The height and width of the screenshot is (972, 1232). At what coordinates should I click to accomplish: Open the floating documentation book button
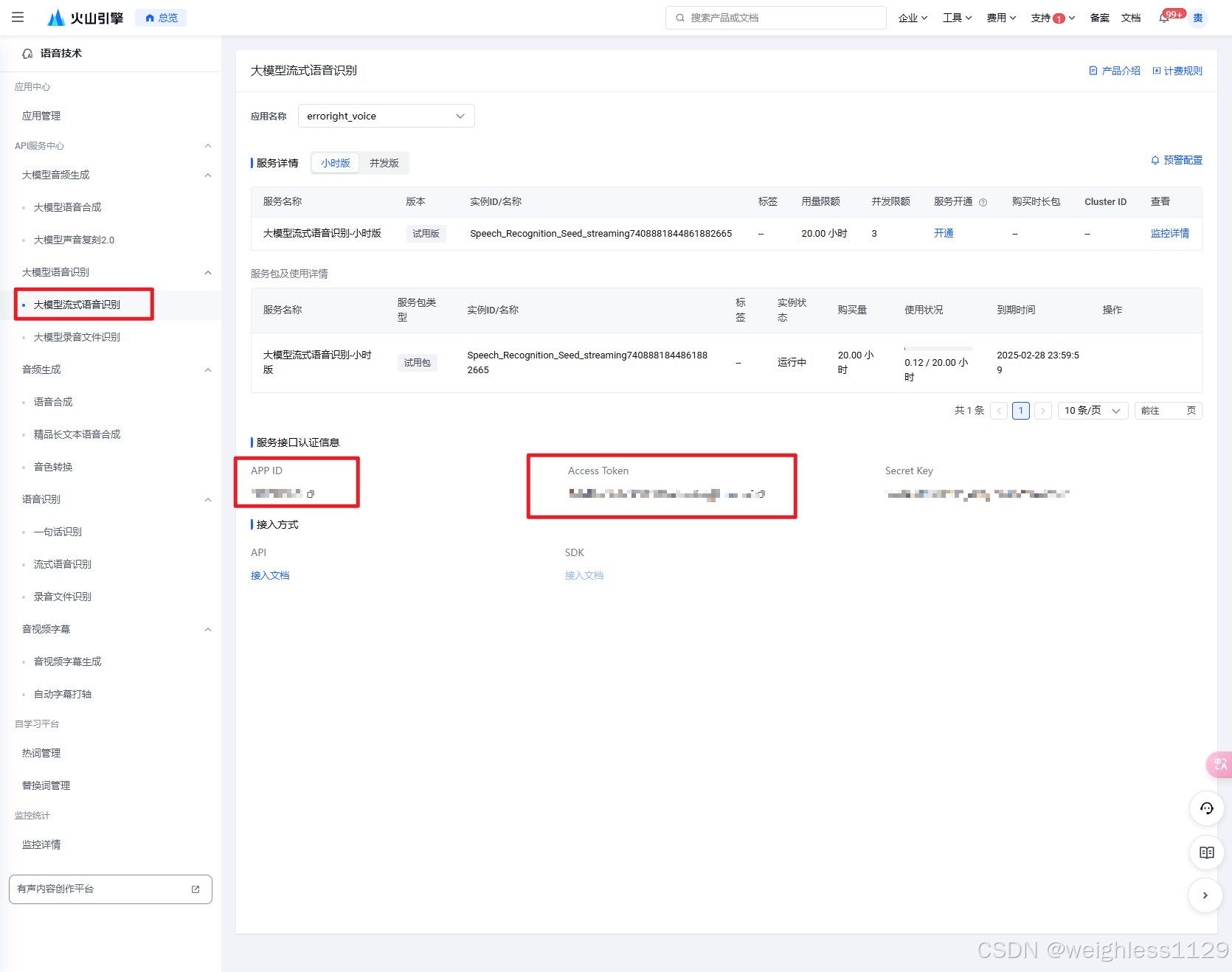1207,853
